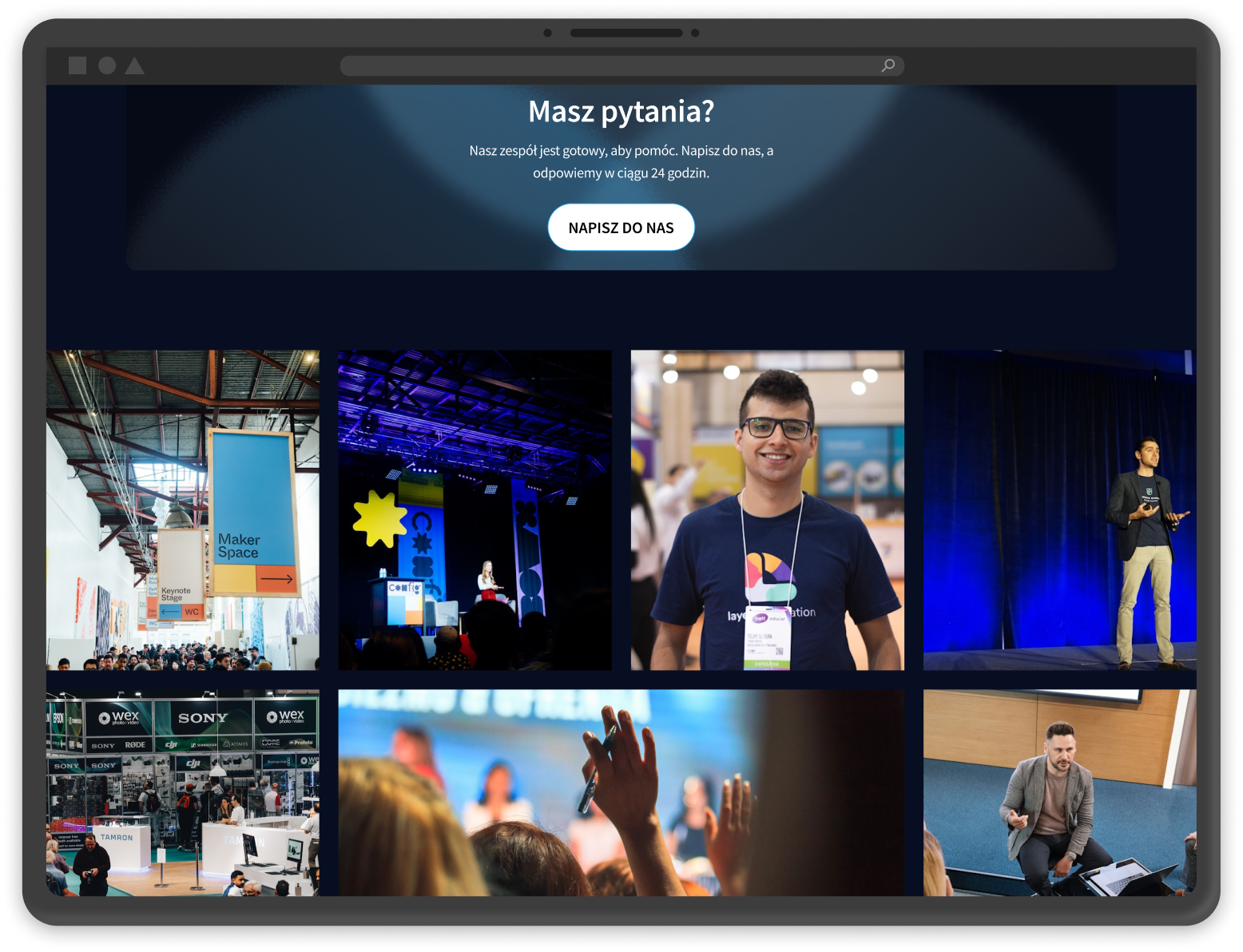
Task: Open the Sony and Wex expo booth photo
Action: point(183,792)
